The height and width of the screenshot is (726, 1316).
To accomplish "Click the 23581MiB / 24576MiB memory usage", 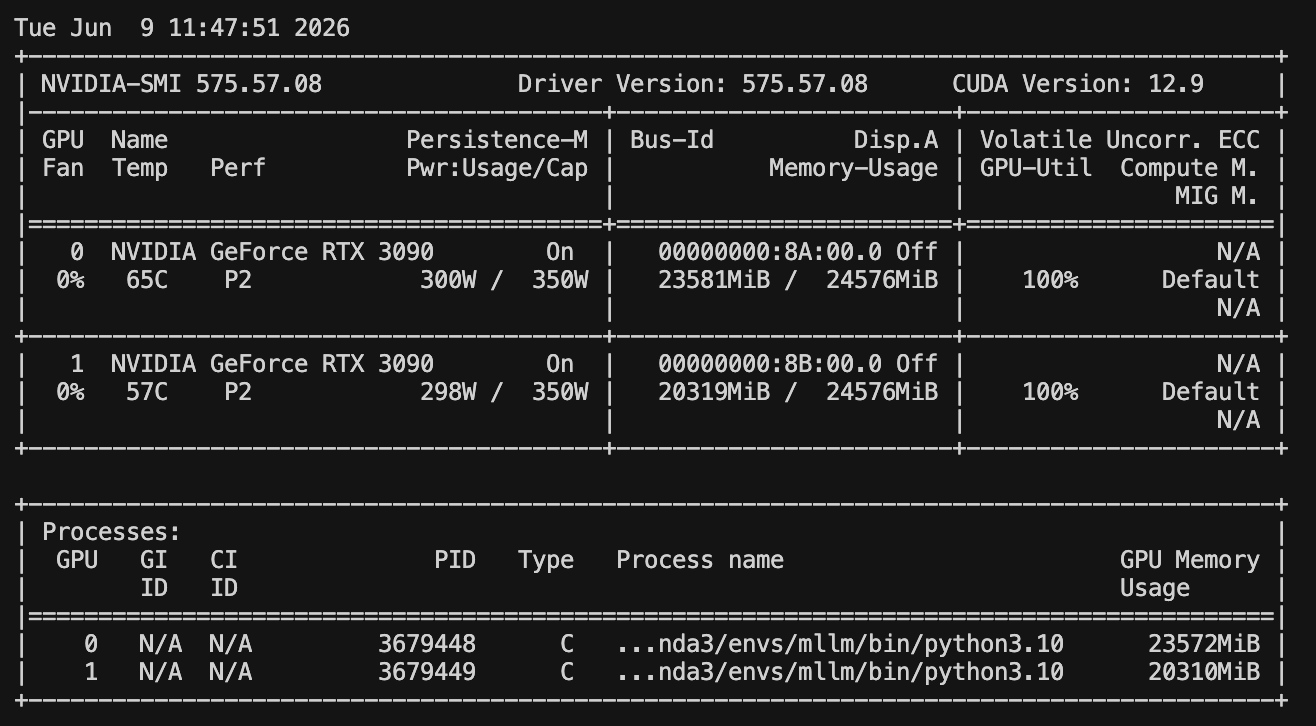I will pos(798,279).
